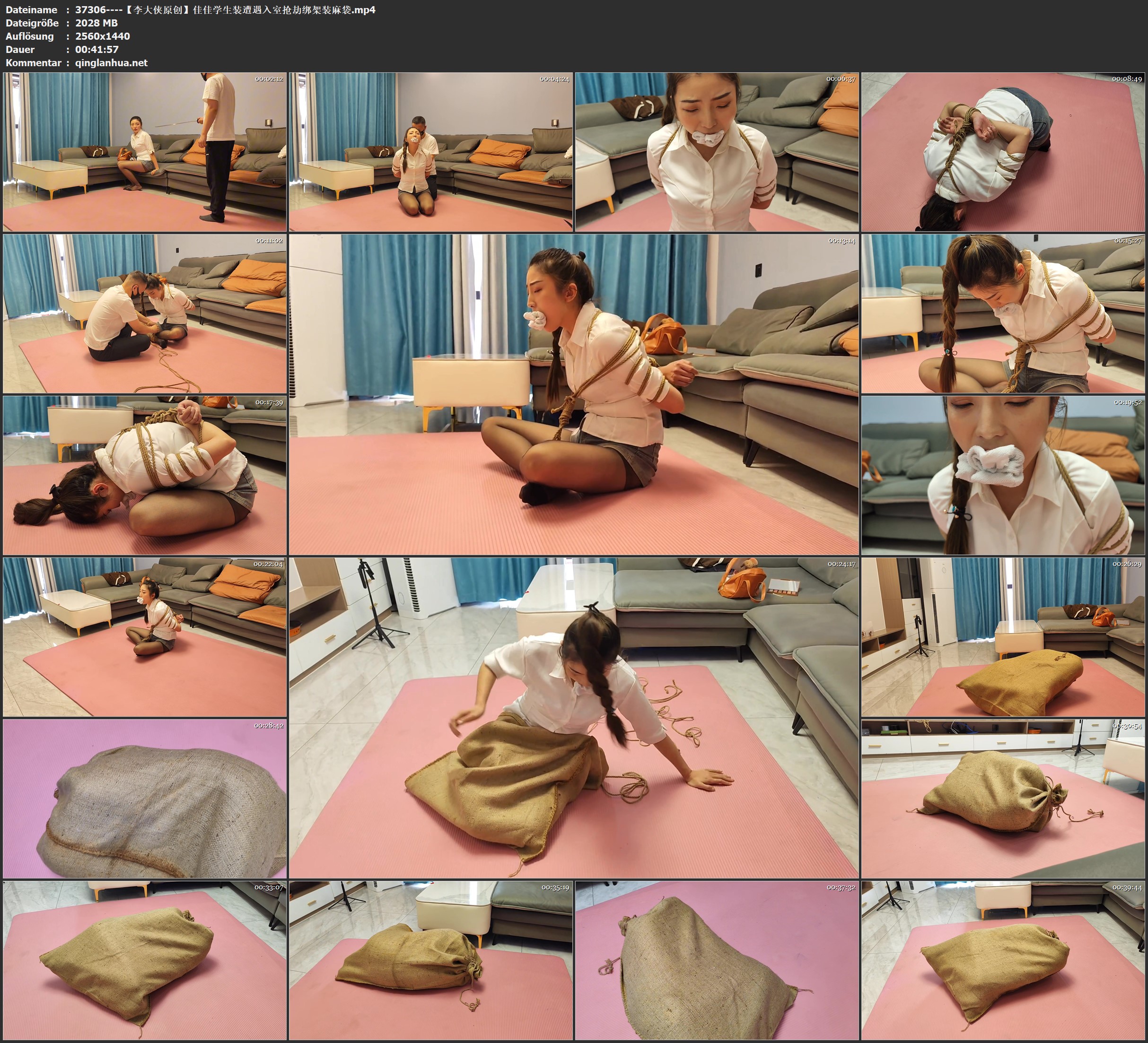Viewport: 1148px width, 1043px height.
Task: Click the qinglanhua.net comment text
Action: 111,62
